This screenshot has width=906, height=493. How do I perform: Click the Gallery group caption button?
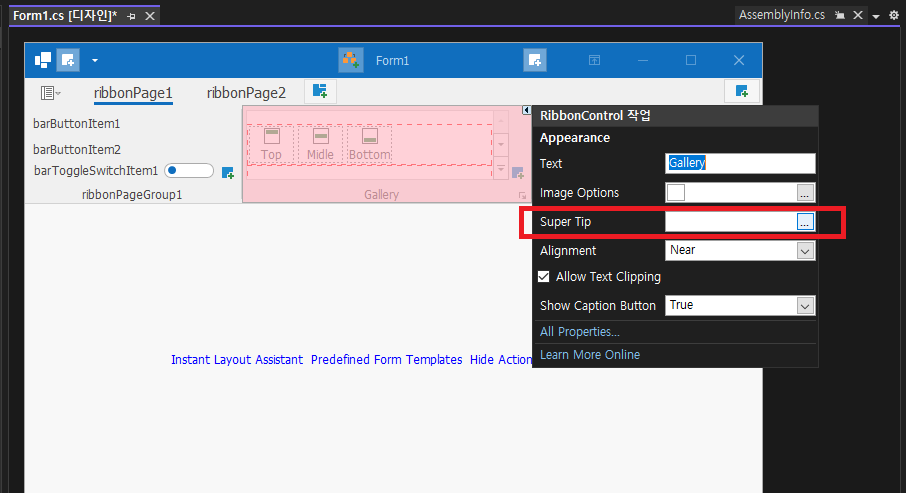[x=522, y=195]
